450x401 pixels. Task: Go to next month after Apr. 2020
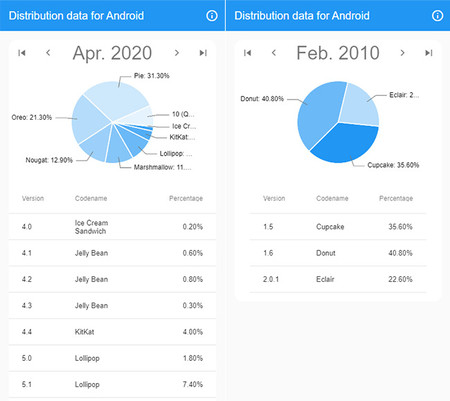[177, 53]
